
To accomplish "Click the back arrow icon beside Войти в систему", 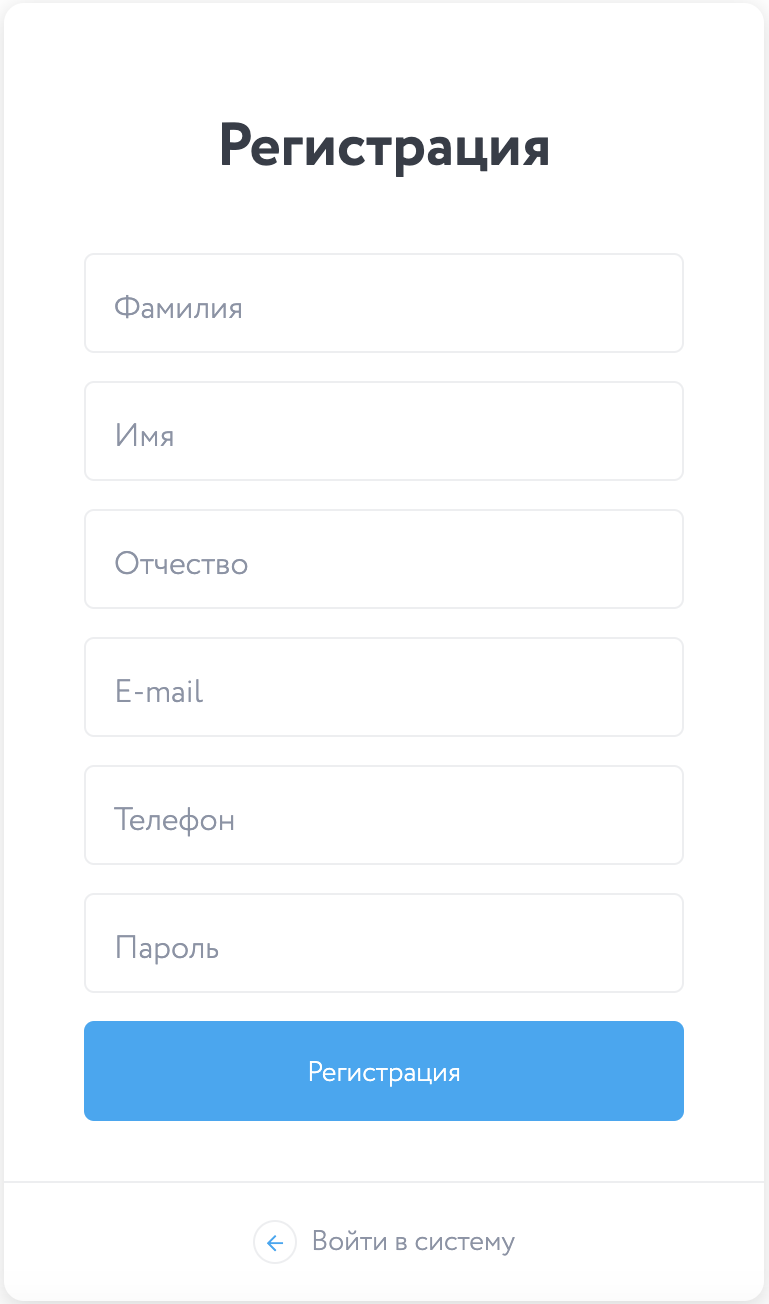I will [x=275, y=1243].
